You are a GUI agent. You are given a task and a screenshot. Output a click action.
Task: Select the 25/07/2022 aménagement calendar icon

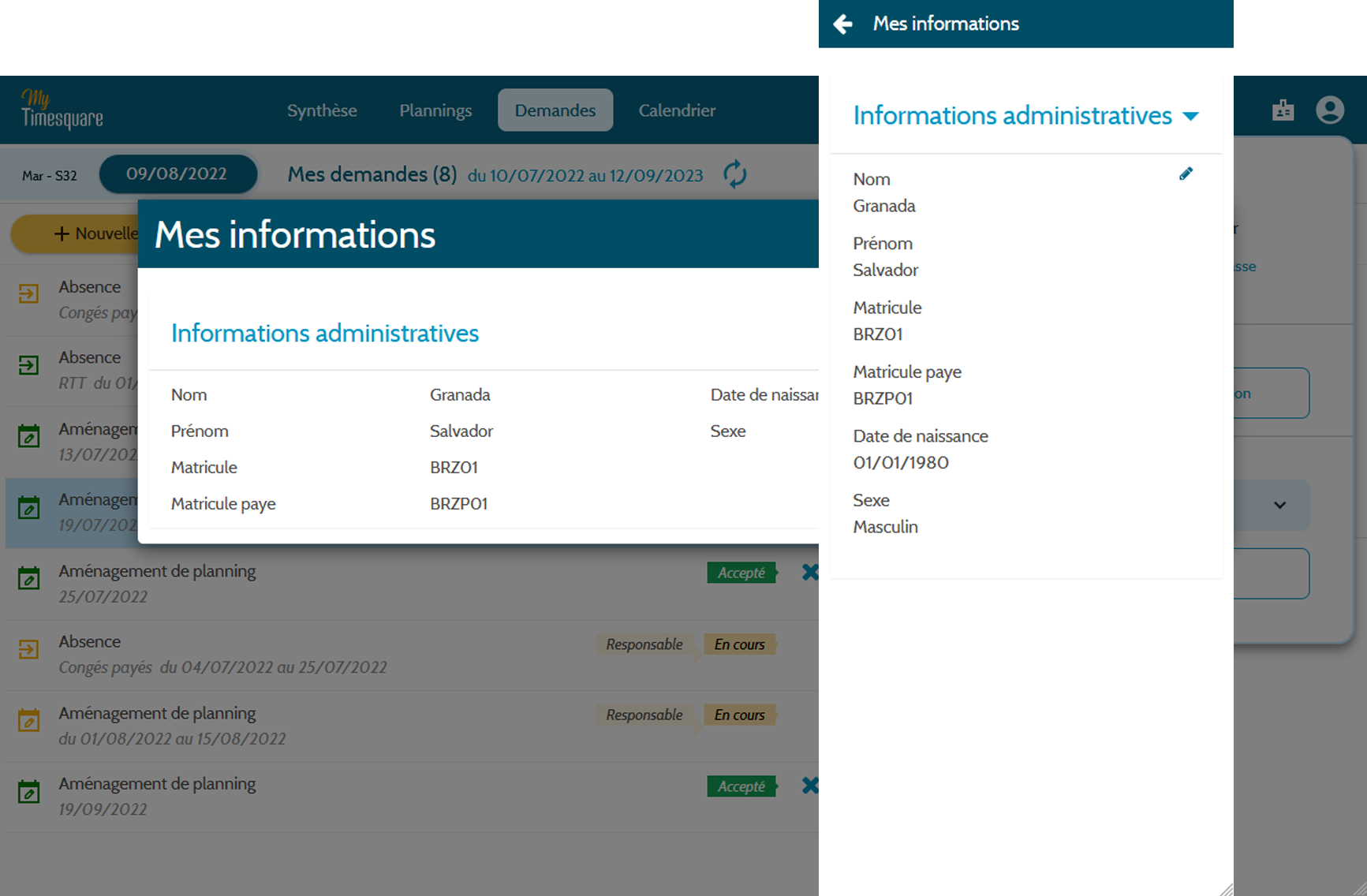(x=28, y=578)
